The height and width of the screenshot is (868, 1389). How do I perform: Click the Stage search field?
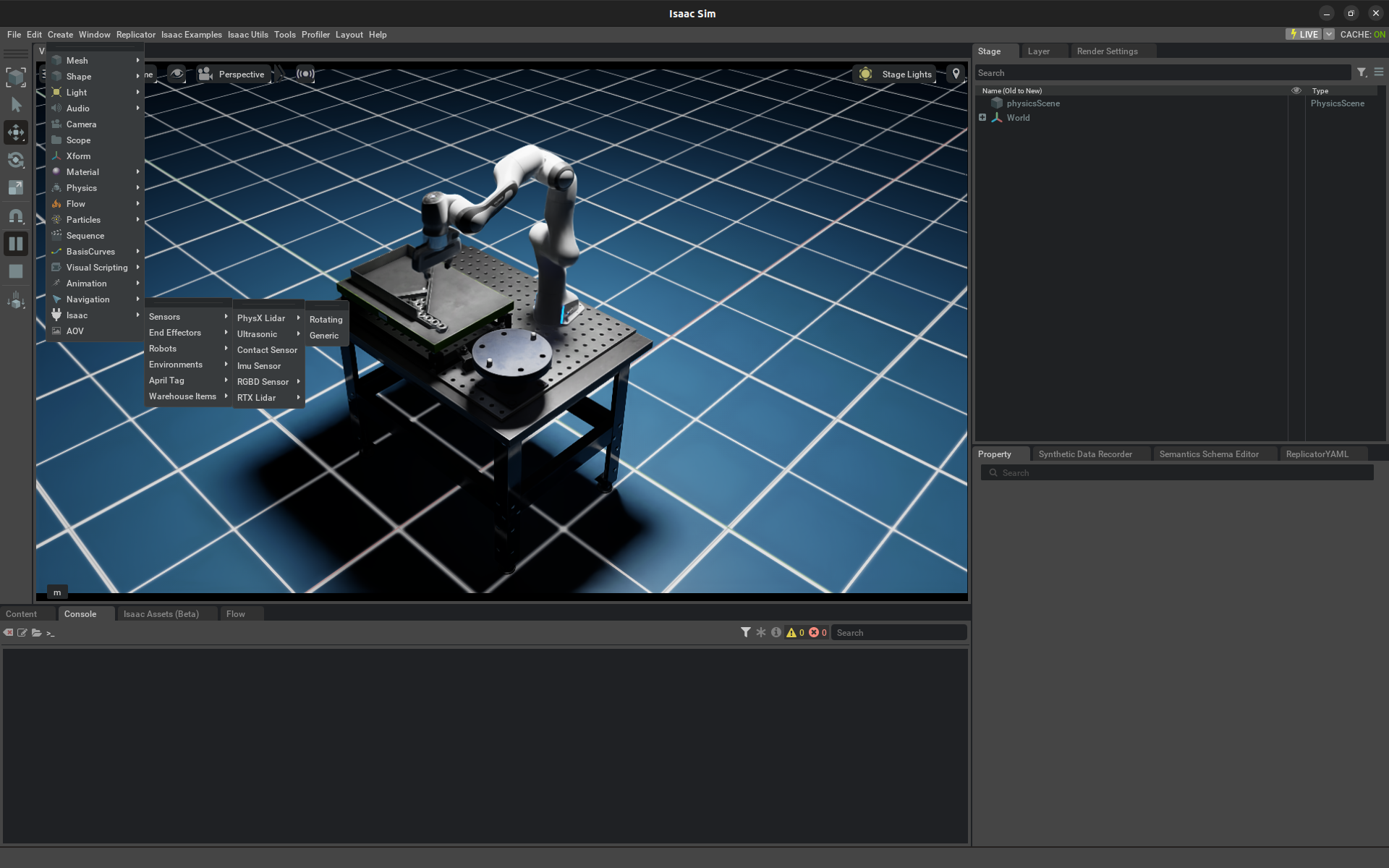tap(1163, 73)
